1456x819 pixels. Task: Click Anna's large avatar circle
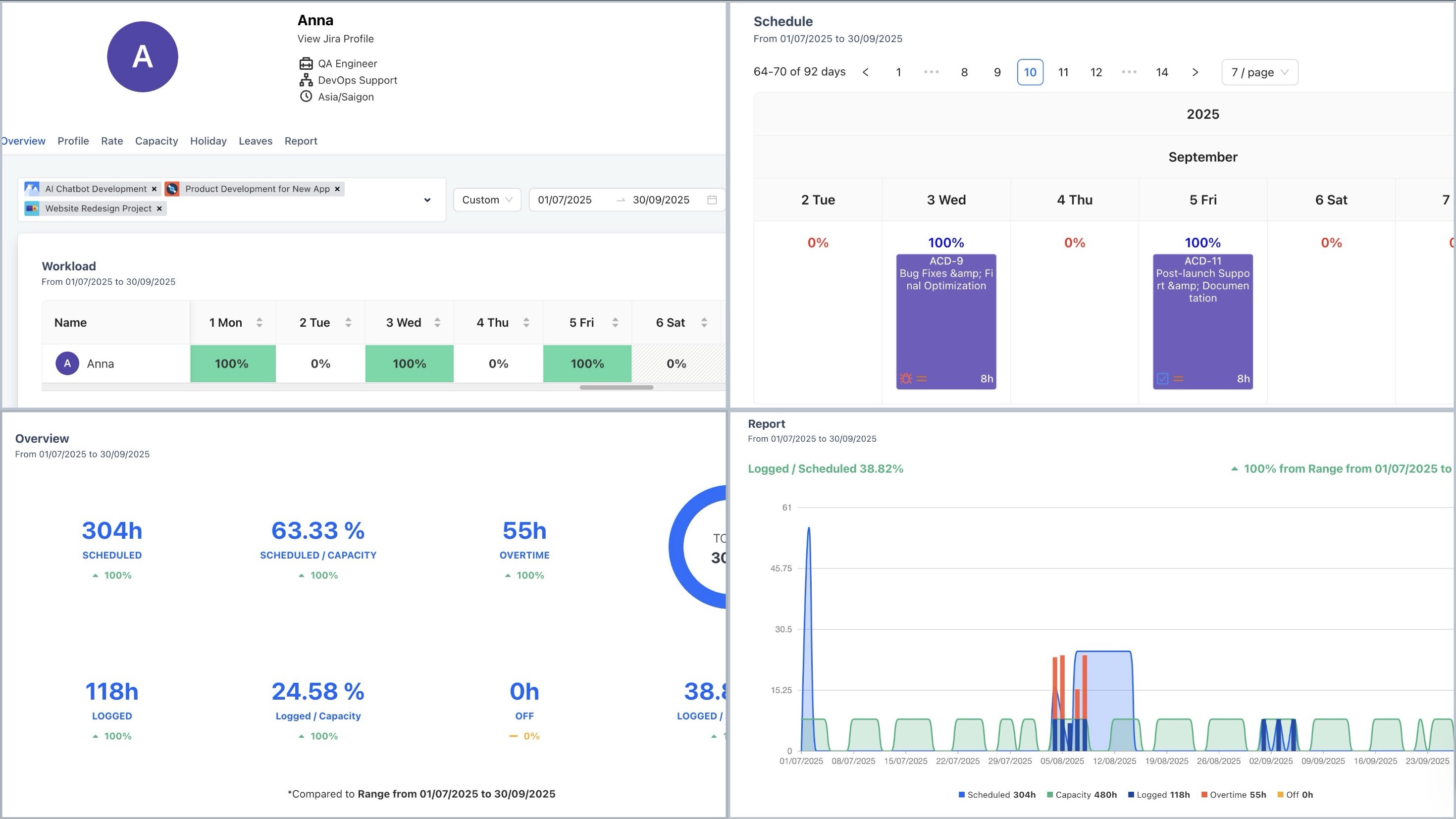point(143,57)
